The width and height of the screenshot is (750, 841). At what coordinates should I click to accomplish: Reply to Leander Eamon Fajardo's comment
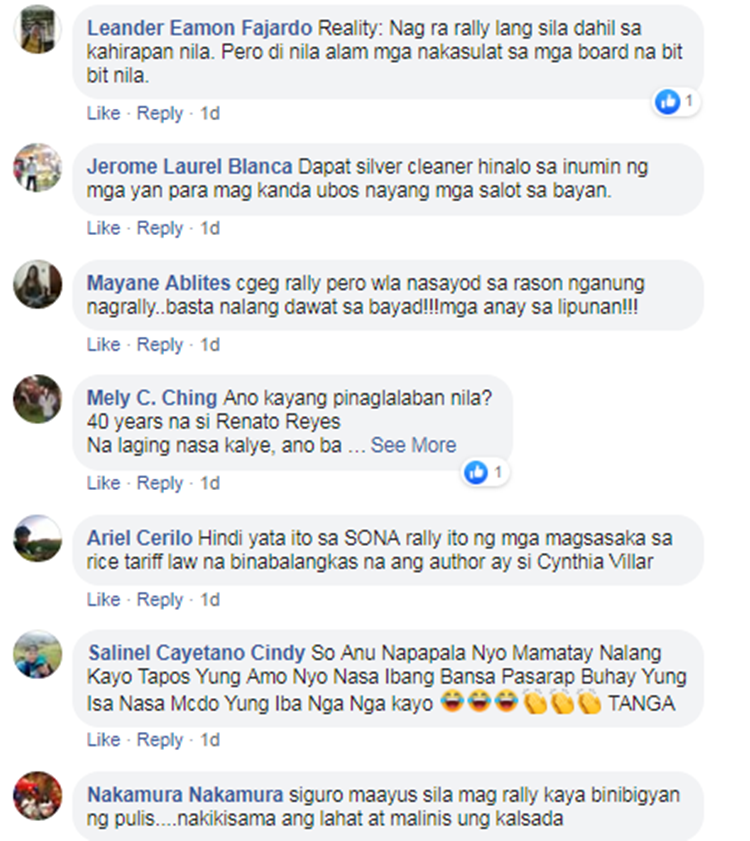pos(160,113)
